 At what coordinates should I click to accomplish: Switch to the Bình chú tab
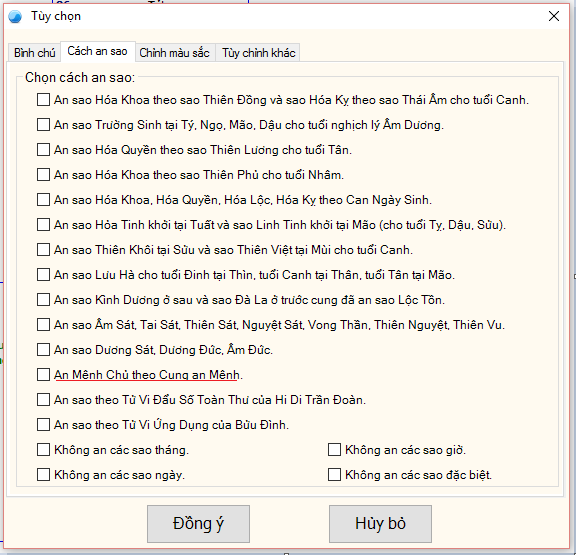[35, 53]
